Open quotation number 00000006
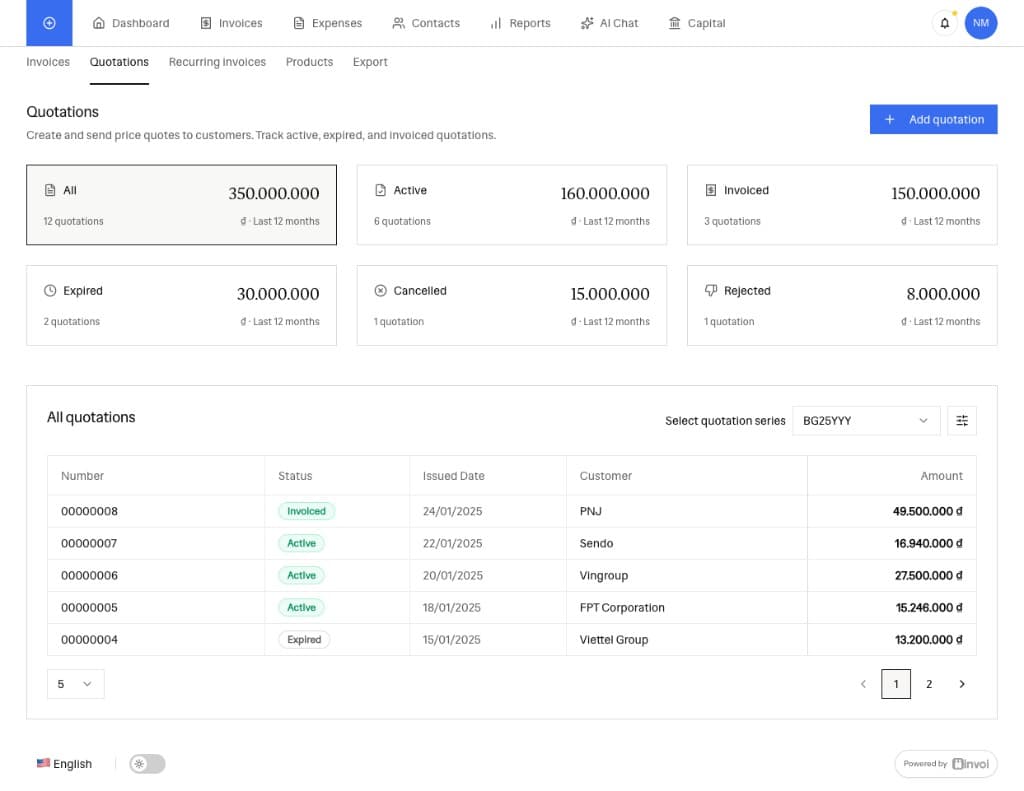 point(89,575)
